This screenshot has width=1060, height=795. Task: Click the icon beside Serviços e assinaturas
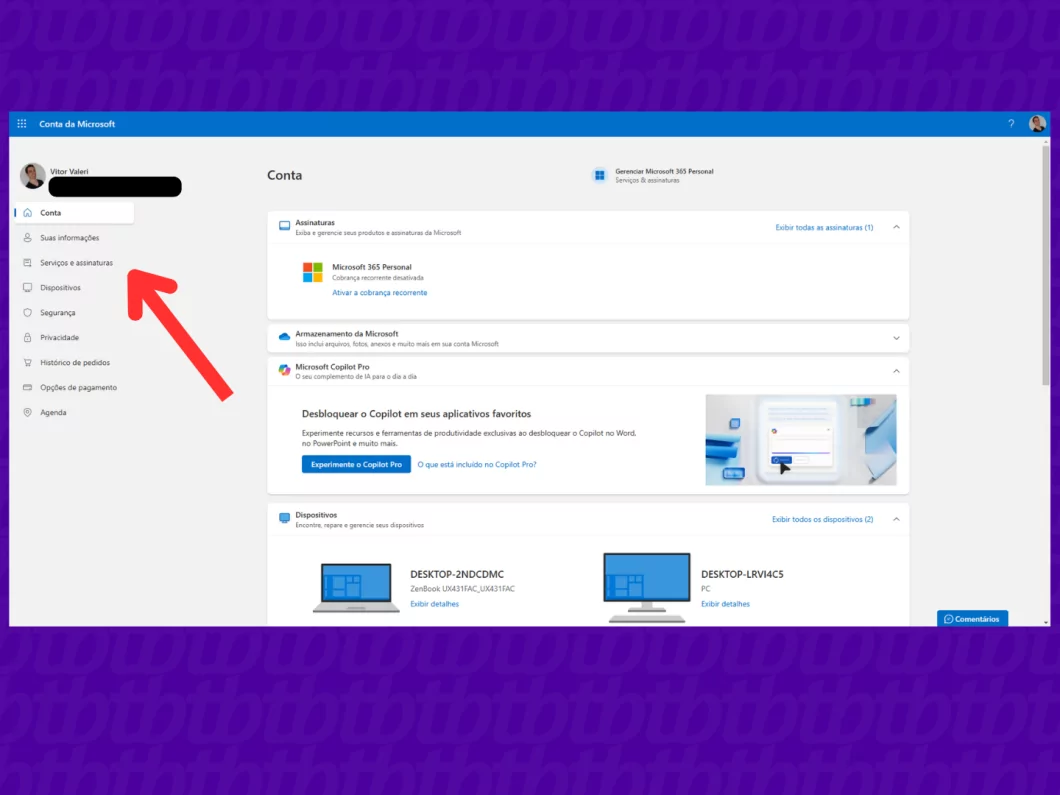pyautogui.click(x=28, y=263)
